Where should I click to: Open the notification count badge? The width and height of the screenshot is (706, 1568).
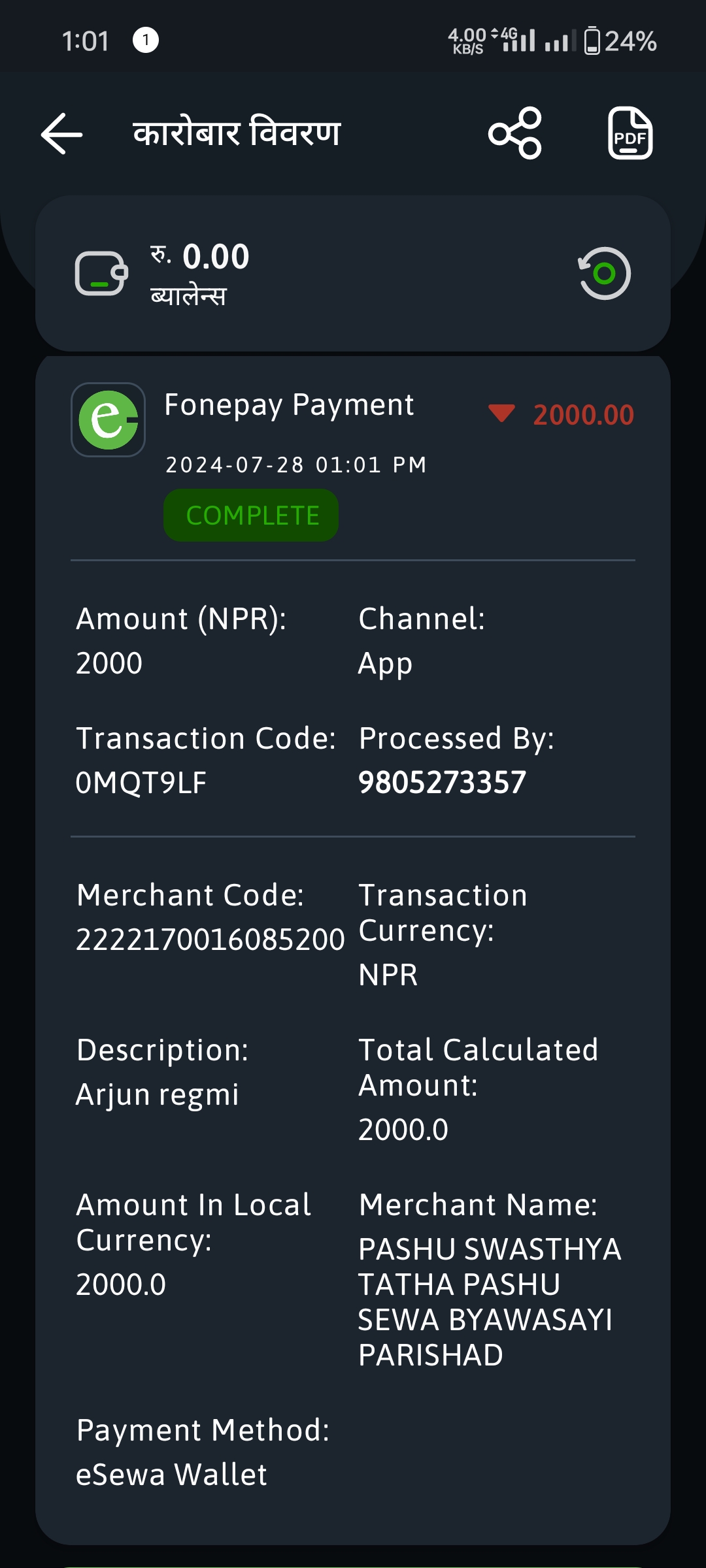(146, 40)
